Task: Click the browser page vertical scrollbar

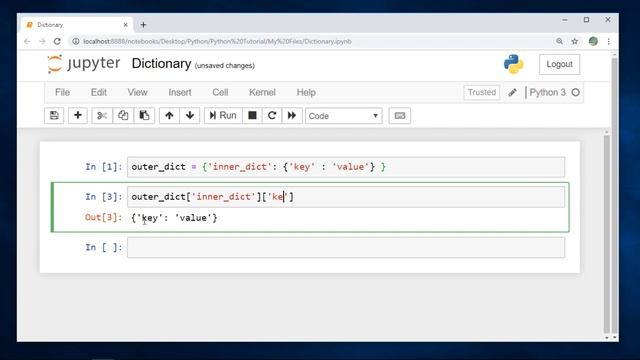Action: click(615, 196)
